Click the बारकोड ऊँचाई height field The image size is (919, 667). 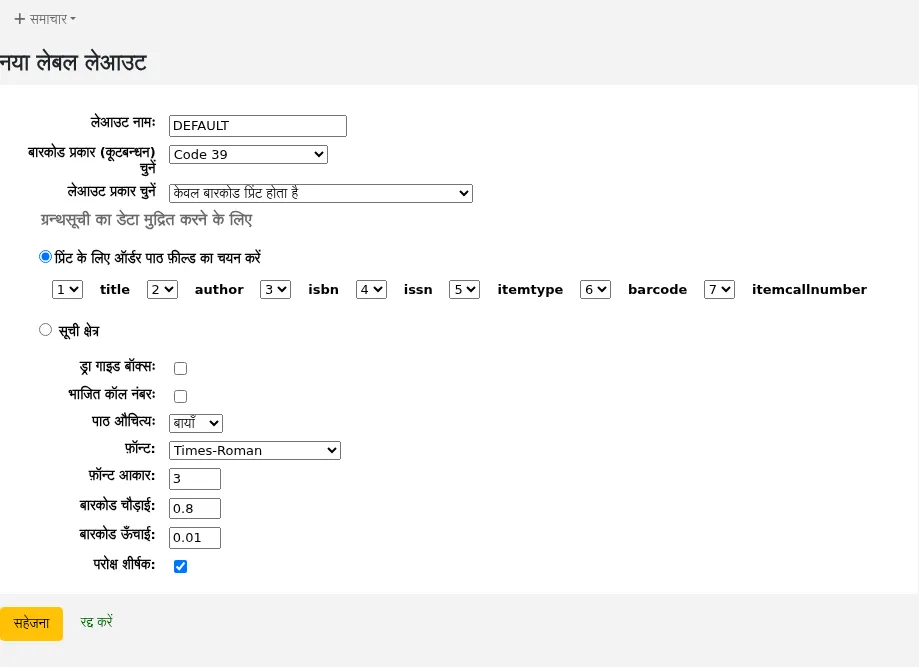click(195, 537)
